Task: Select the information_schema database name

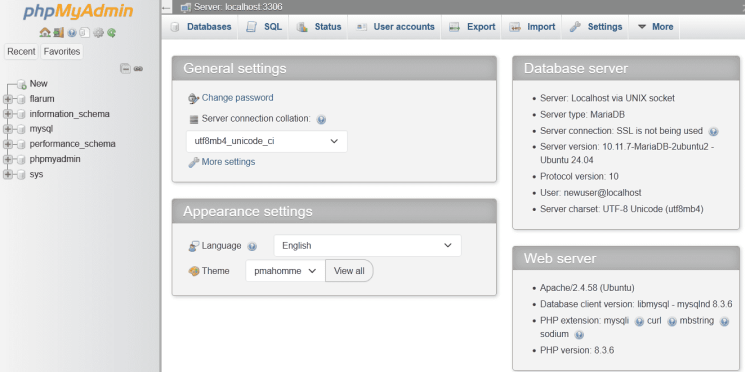Action: [x=69, y=114]
